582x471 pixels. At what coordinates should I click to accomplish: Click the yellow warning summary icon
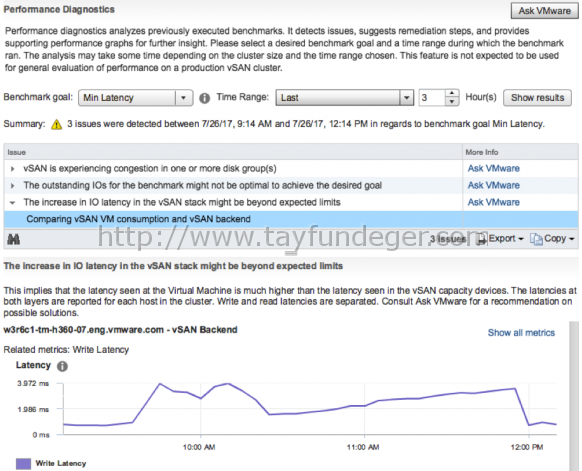point(56,124)
